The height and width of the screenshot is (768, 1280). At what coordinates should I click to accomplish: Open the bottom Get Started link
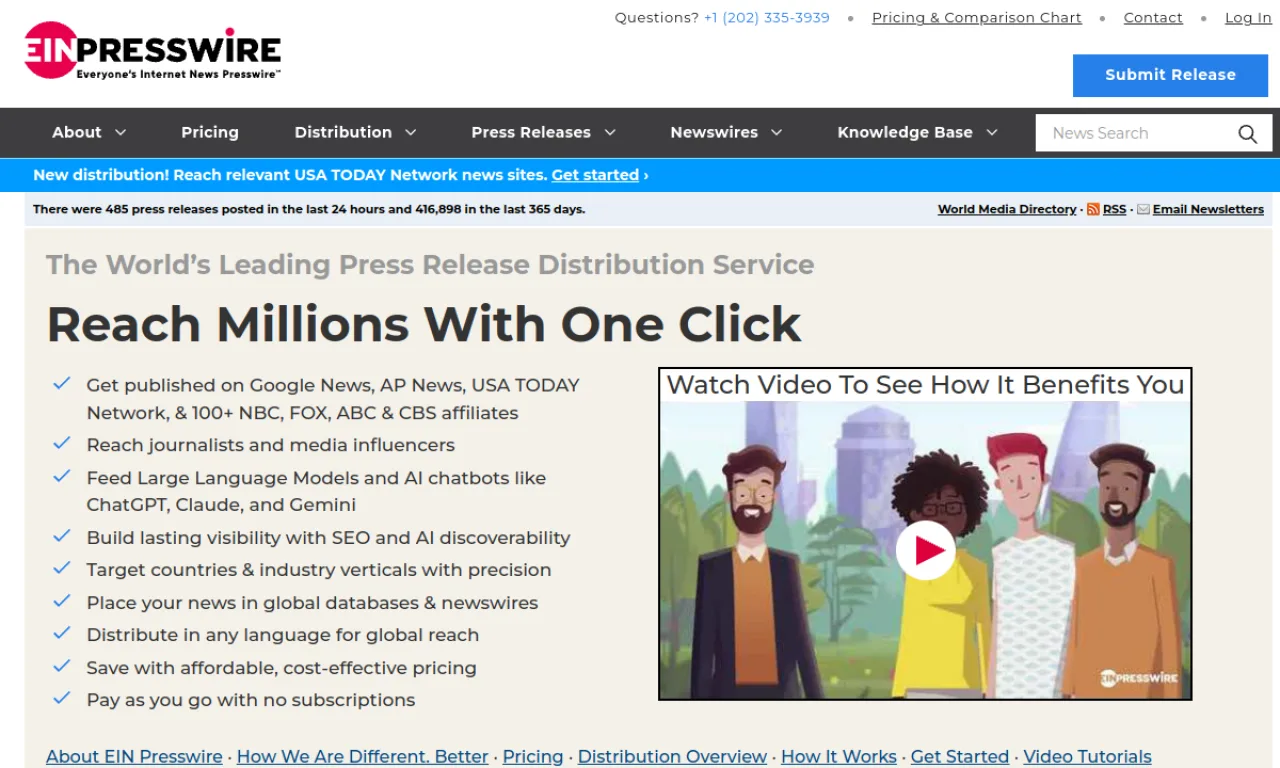click(x=960, y=757)
